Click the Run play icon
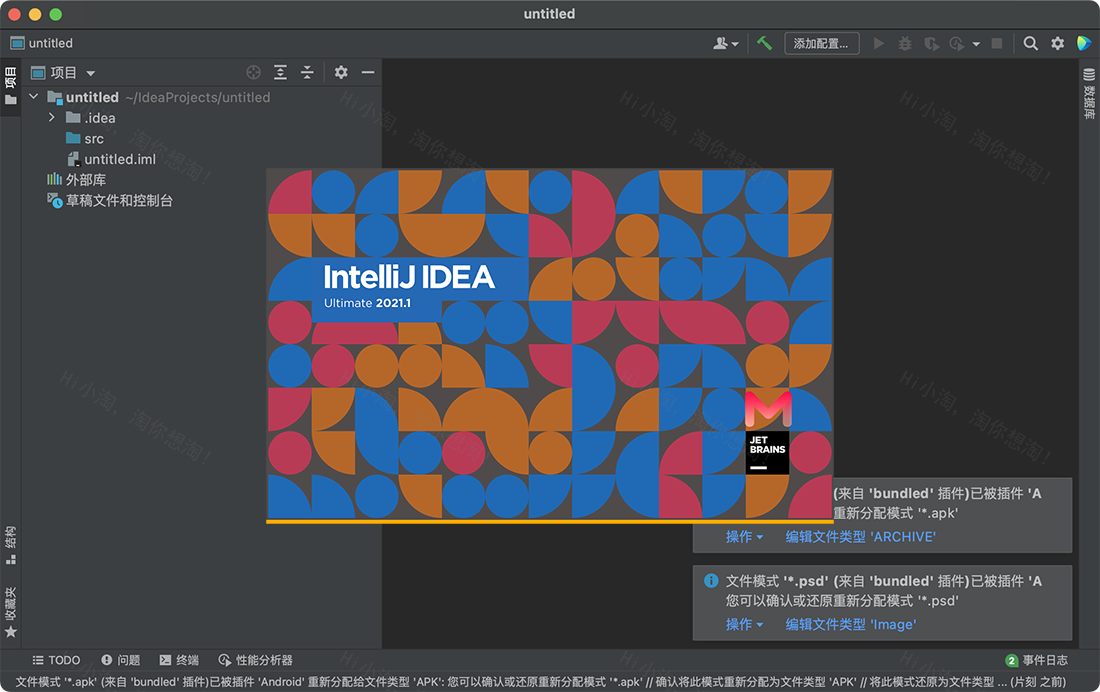 pyautogui.click(x=878, y=44)
